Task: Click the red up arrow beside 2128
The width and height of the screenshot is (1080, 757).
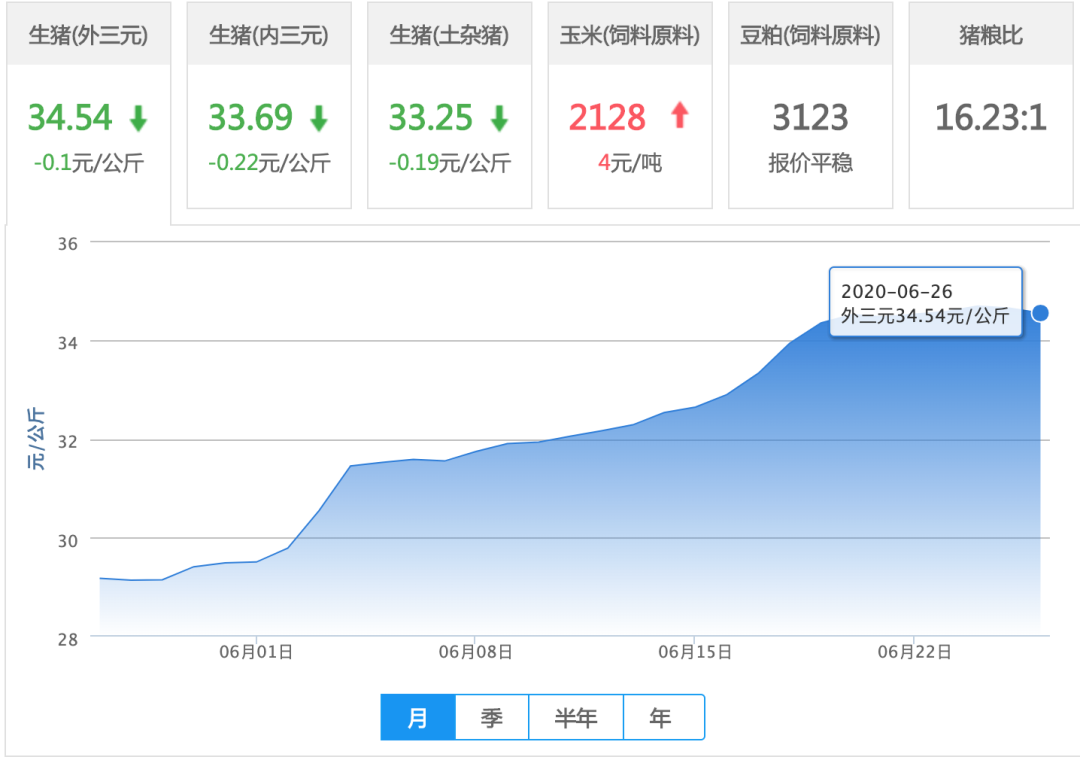Action: 680,116
